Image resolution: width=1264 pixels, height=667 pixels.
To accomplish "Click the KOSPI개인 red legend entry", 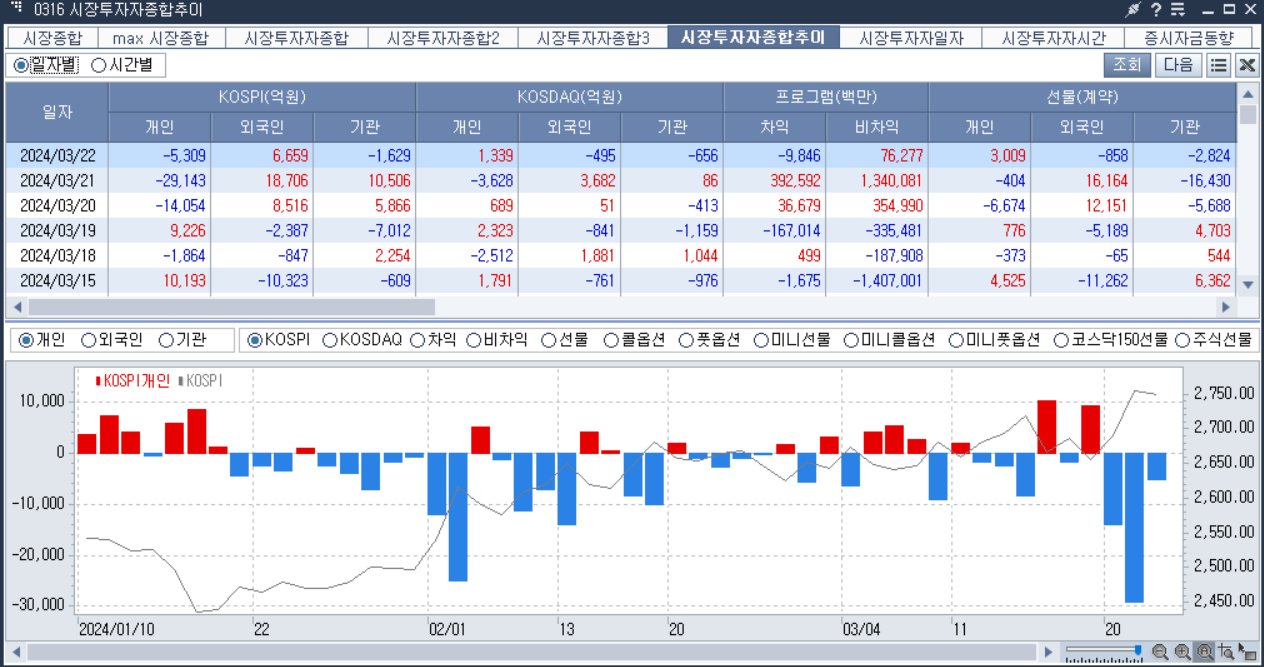I will pos(132,381).
